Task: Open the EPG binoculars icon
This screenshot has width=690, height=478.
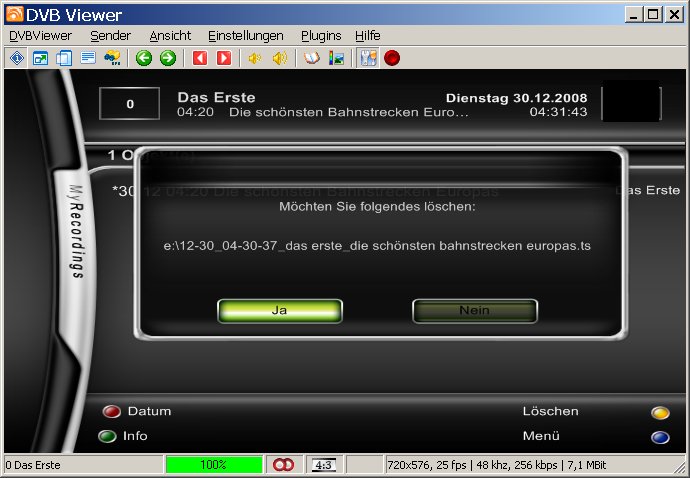Action: tap(112, 58)
